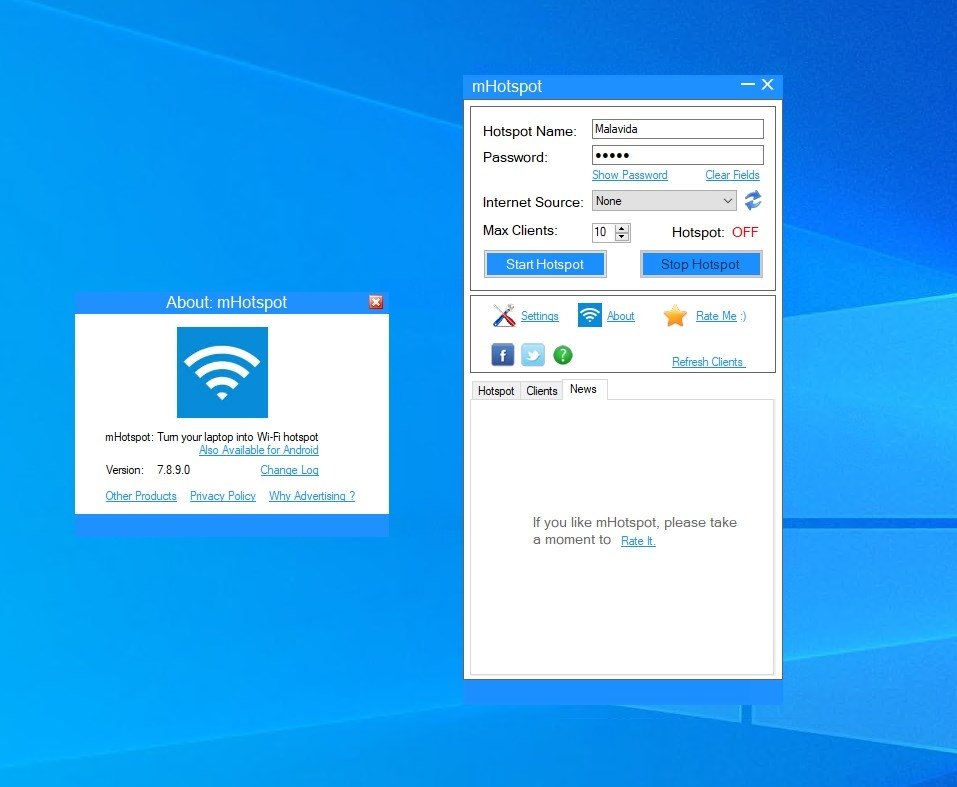Screen dimensions: 957x787
Task: Click the version number 7.8.9.0
Action: tap(173, 470)
